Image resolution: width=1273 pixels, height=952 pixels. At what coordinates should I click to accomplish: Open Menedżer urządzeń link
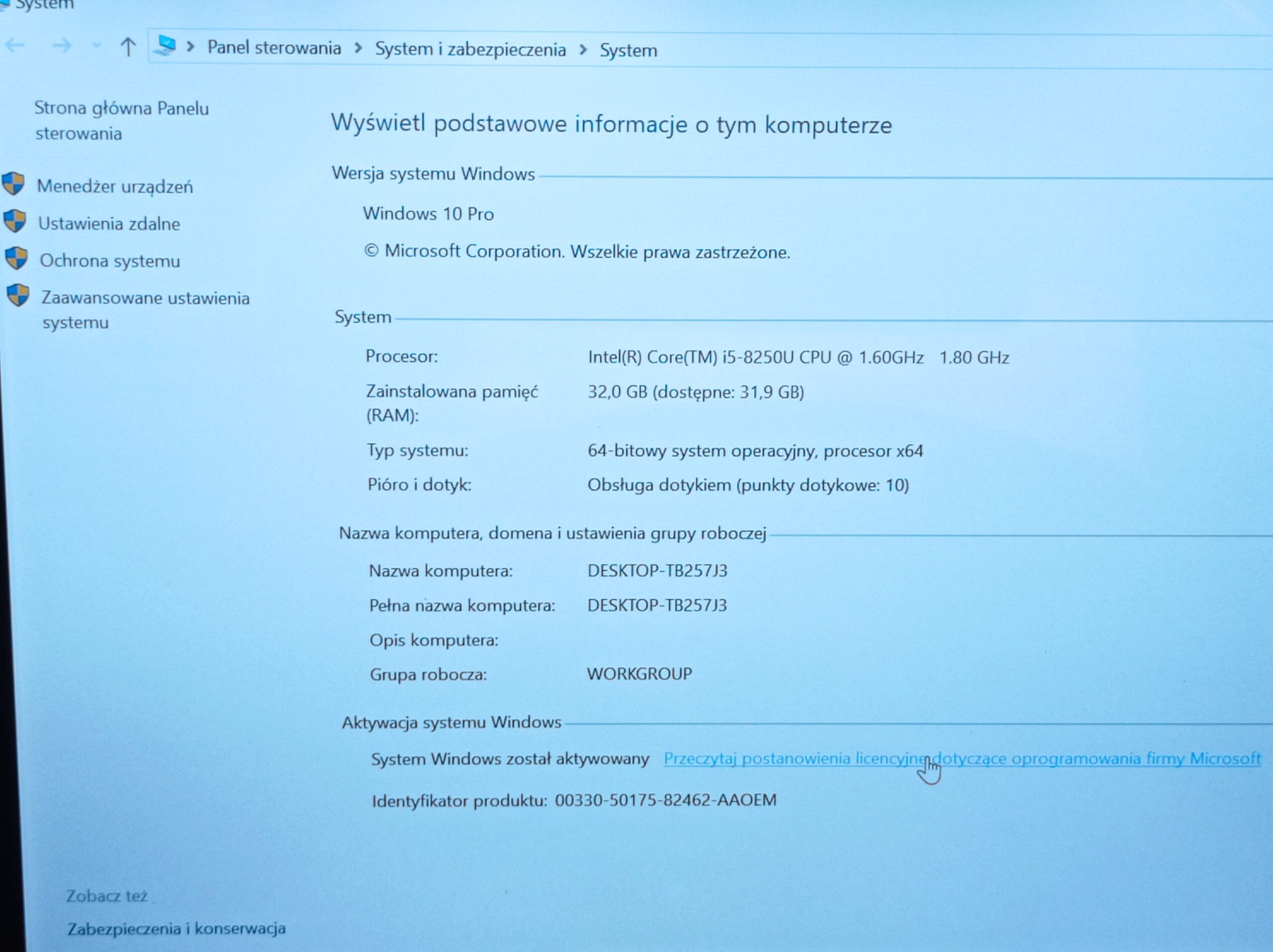pos(114,186)
